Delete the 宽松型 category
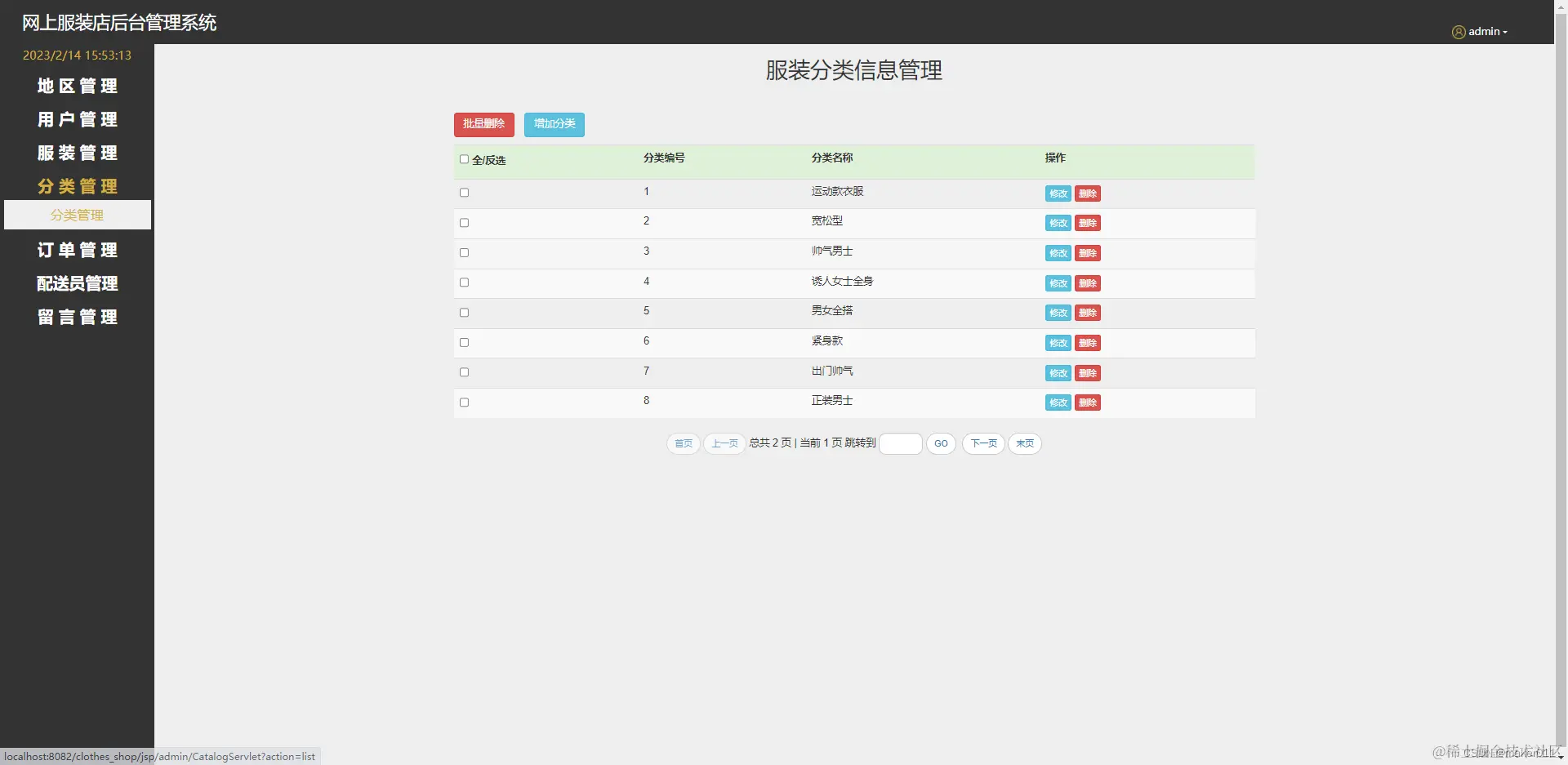1568x765 pixels. coord(1088,223)
